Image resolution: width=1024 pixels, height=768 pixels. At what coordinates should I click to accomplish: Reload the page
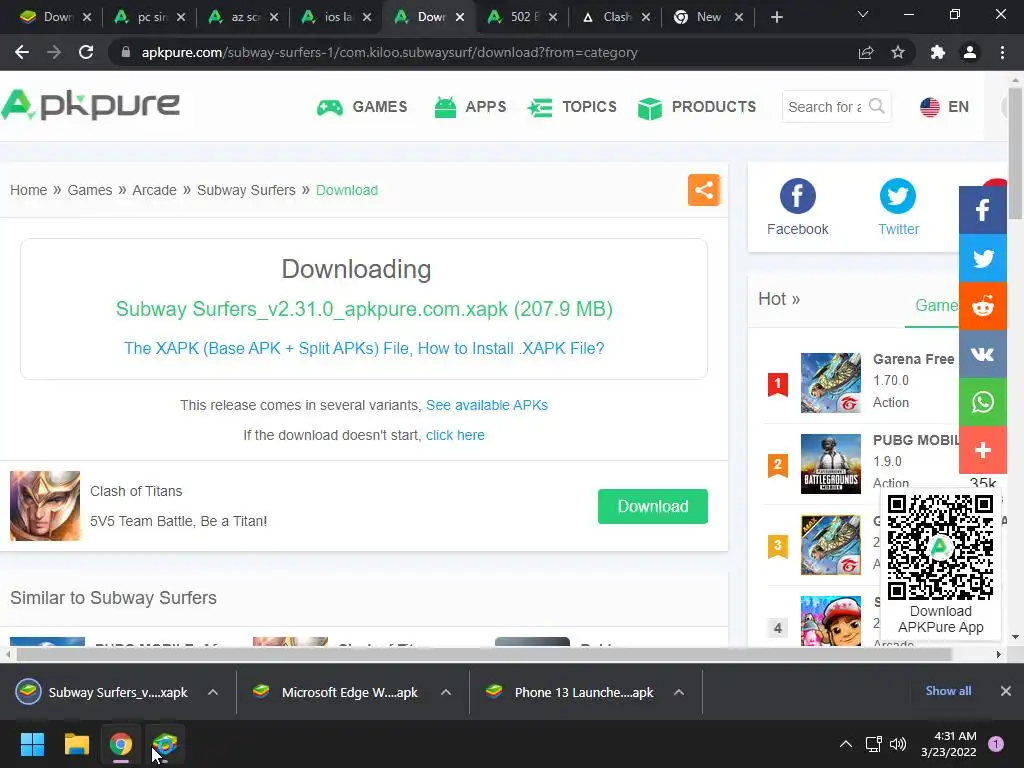[x=86, y=52]
